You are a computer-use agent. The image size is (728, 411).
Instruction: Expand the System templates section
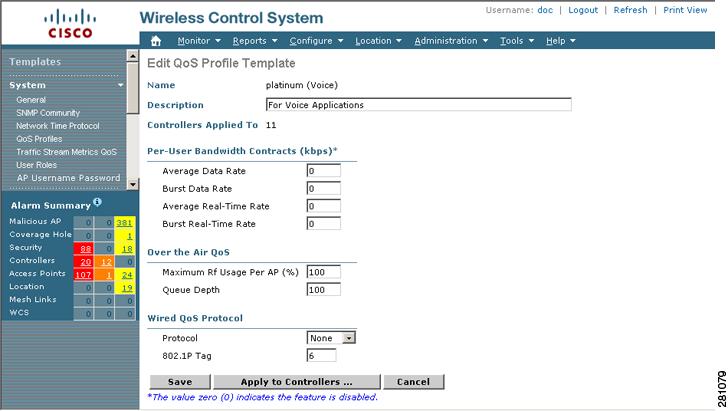click(x=66, y=85)
